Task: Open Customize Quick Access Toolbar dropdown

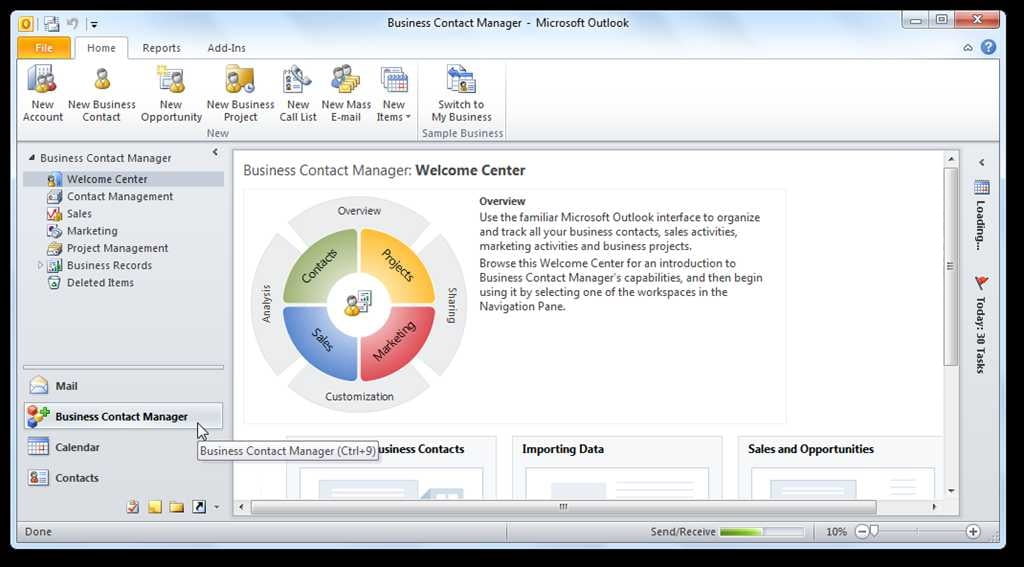Action: (94, 25)
